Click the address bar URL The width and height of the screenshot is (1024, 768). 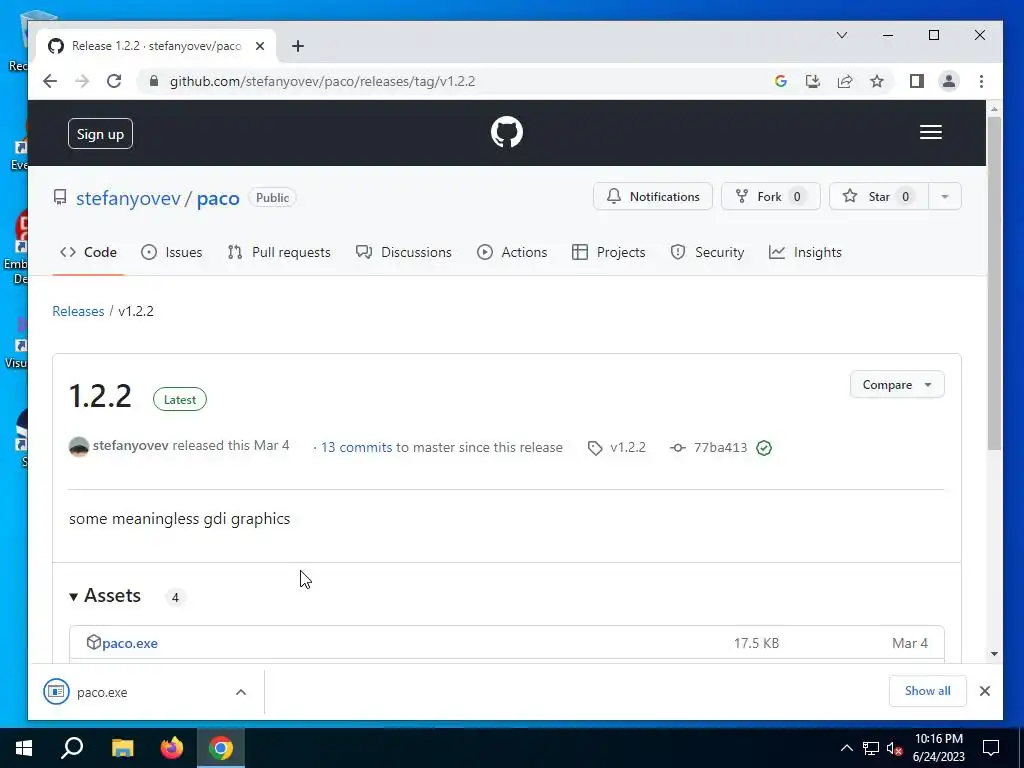323,82
